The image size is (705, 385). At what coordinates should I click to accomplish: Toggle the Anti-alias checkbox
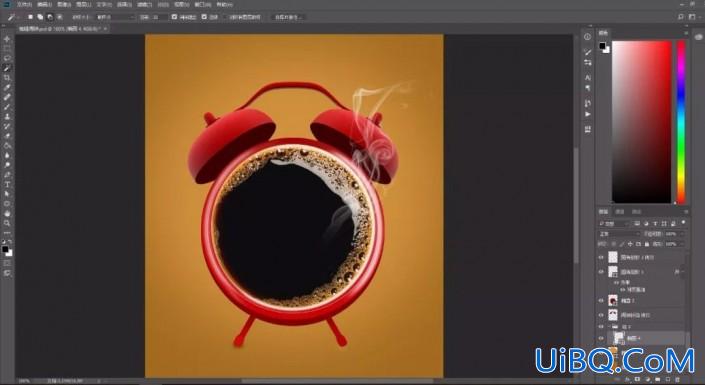(x=174, y=17)
